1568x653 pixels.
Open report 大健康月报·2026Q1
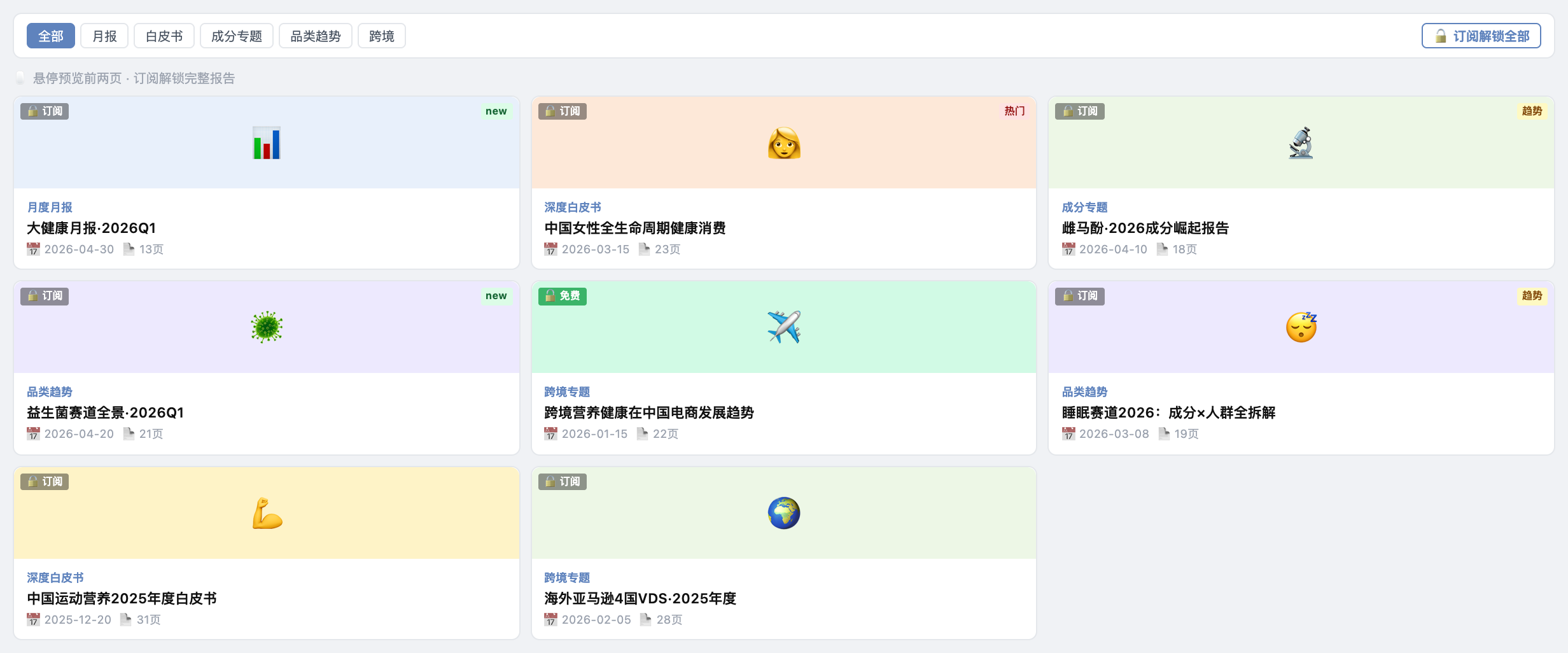point(91,228)
